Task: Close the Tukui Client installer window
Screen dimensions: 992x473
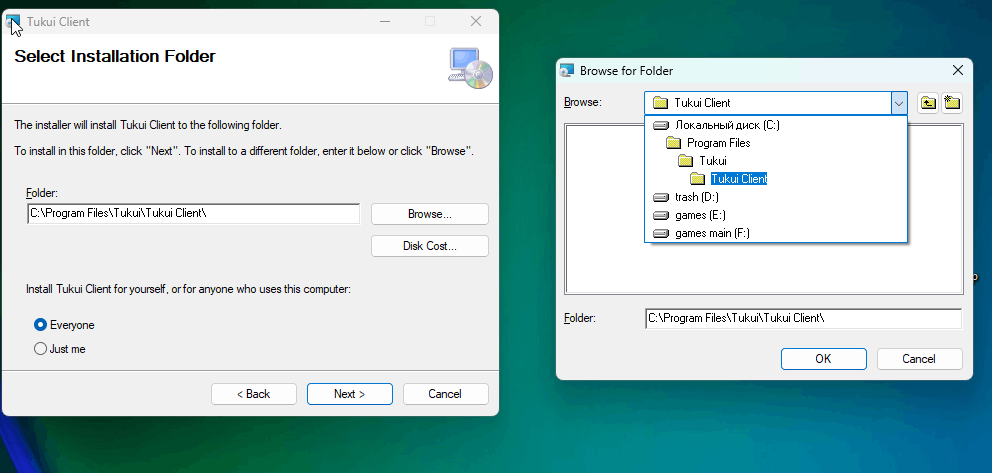Action: 476,22
